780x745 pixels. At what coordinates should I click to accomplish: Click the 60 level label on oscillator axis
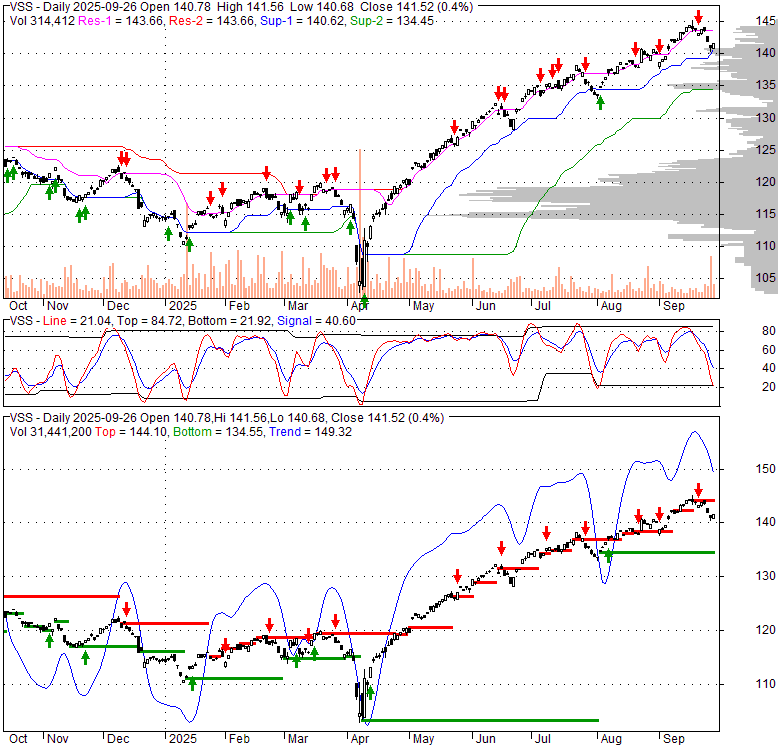[x=769, y=350]
